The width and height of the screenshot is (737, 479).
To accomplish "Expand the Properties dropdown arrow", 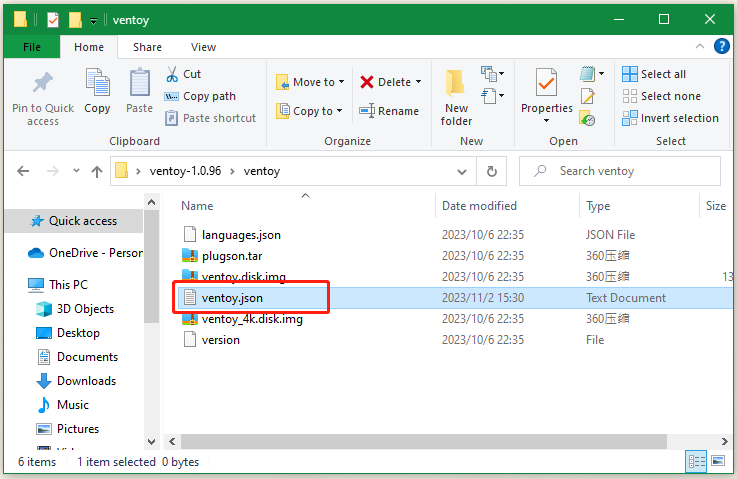I will [x=546, y=121].
